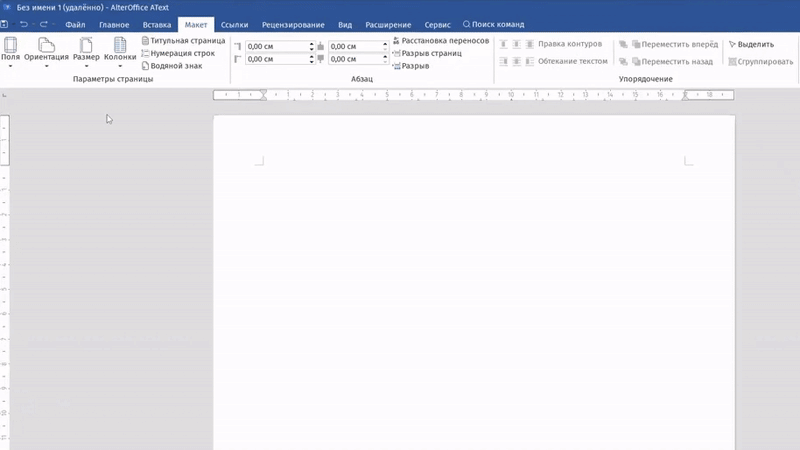Insert a Разрыв страниц page break

tap(427, 53)
